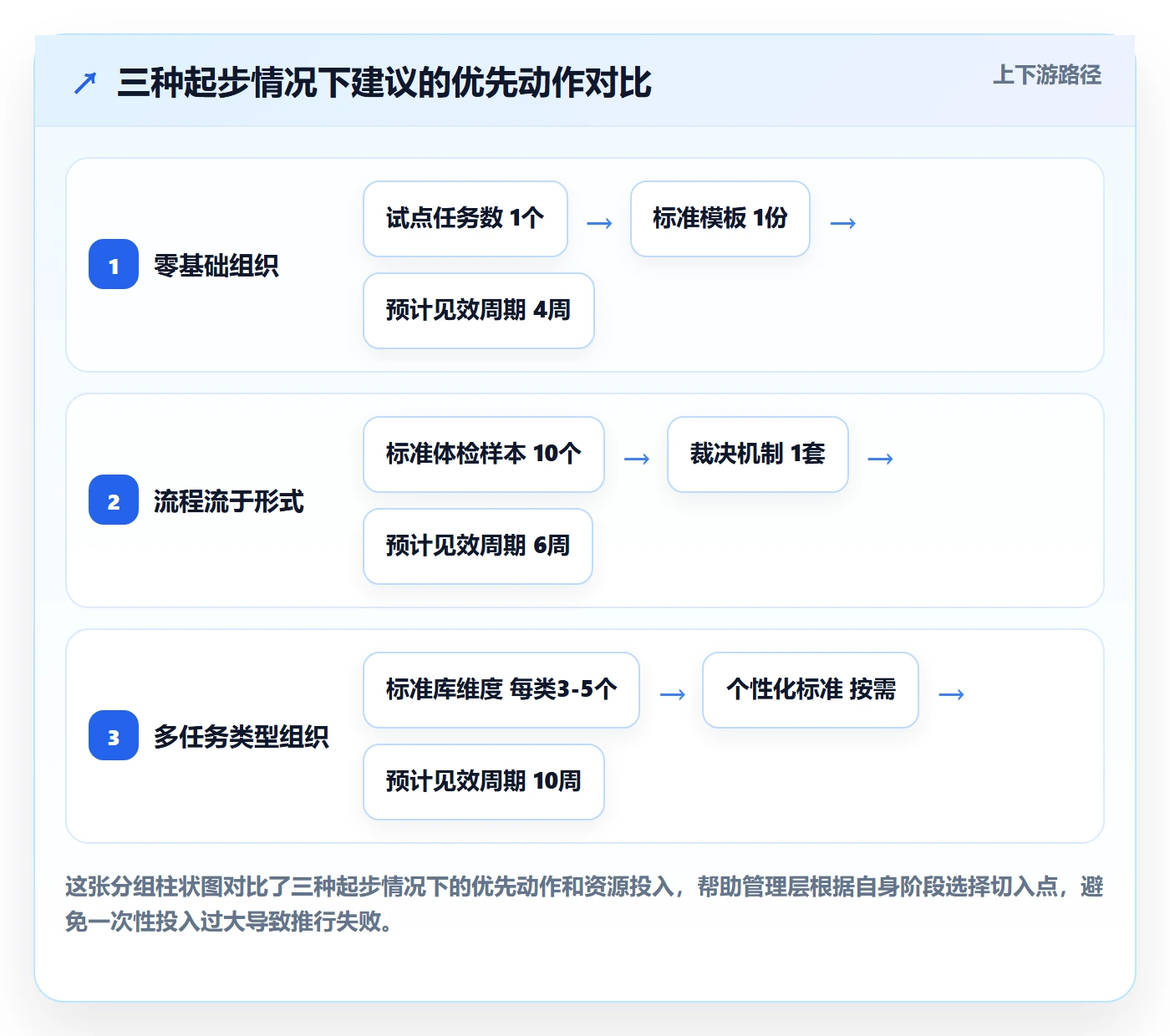Screen dimensions: 1170x1036
Task: Choose the 预计见效周期 6周 chip
Action: coord(478,546)
